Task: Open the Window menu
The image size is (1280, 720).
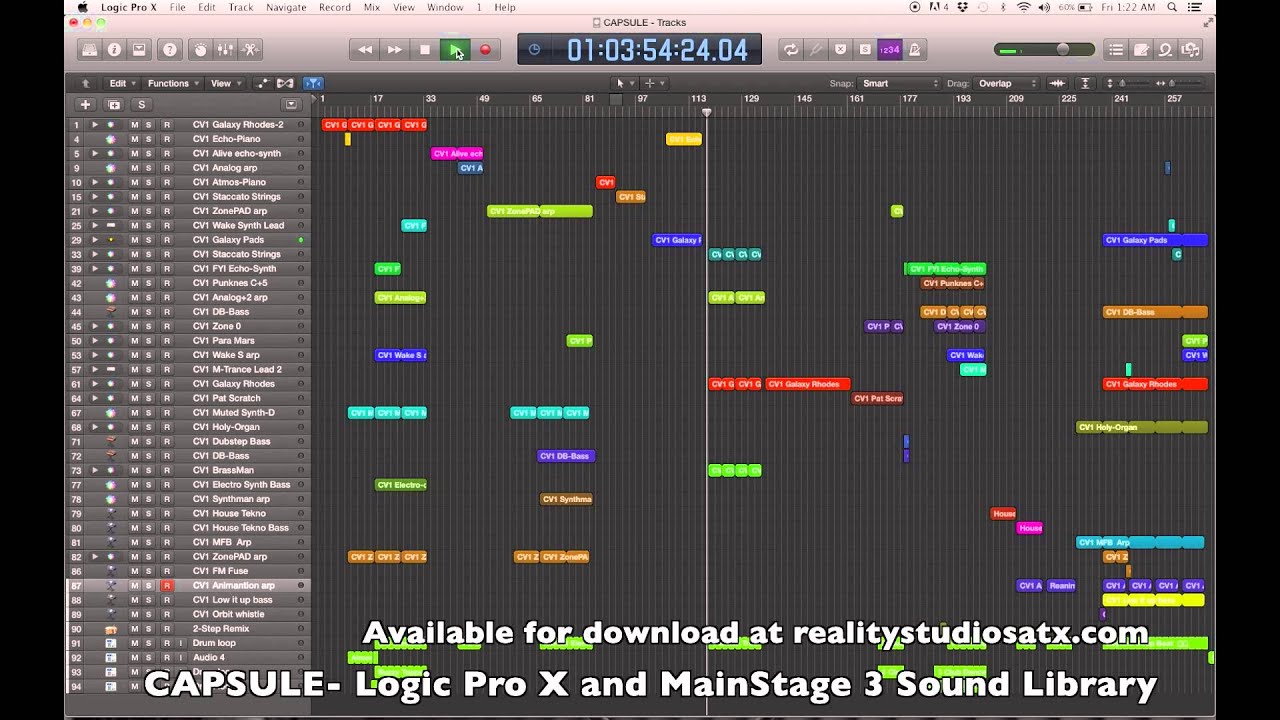Action: pos(445,7)
